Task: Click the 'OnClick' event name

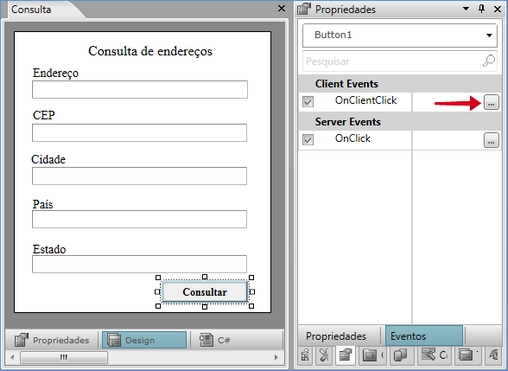Action: [353, 138]
